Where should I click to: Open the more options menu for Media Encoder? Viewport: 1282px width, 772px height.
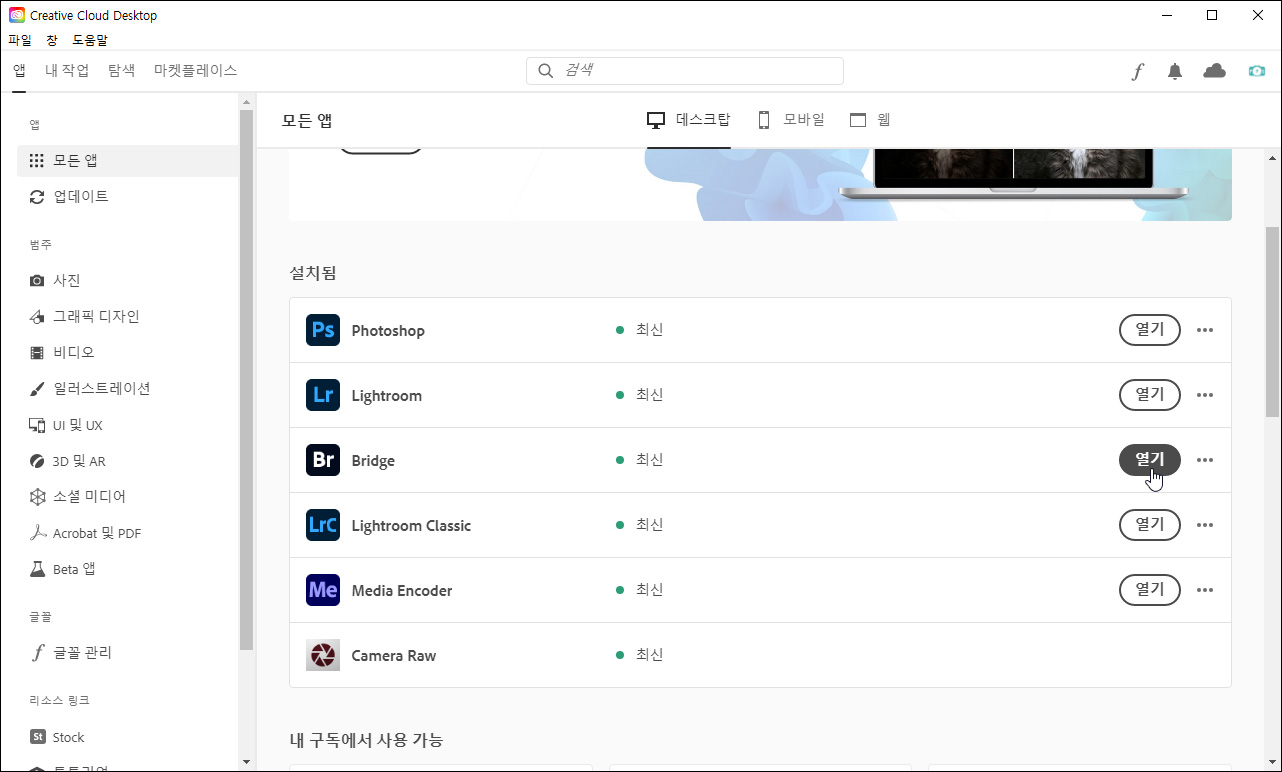point(1205,589)
